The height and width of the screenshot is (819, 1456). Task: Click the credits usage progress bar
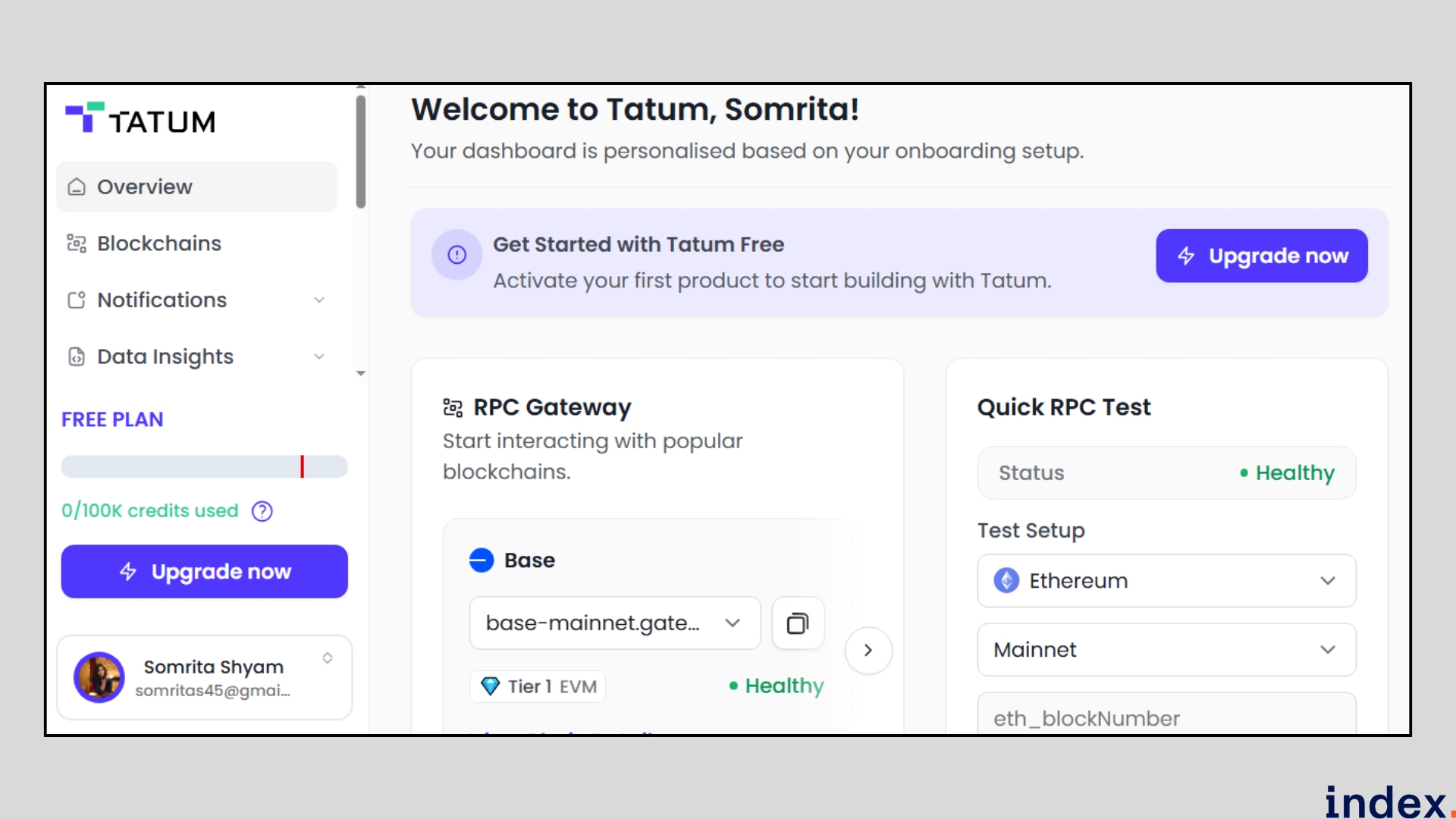point(204,466)
